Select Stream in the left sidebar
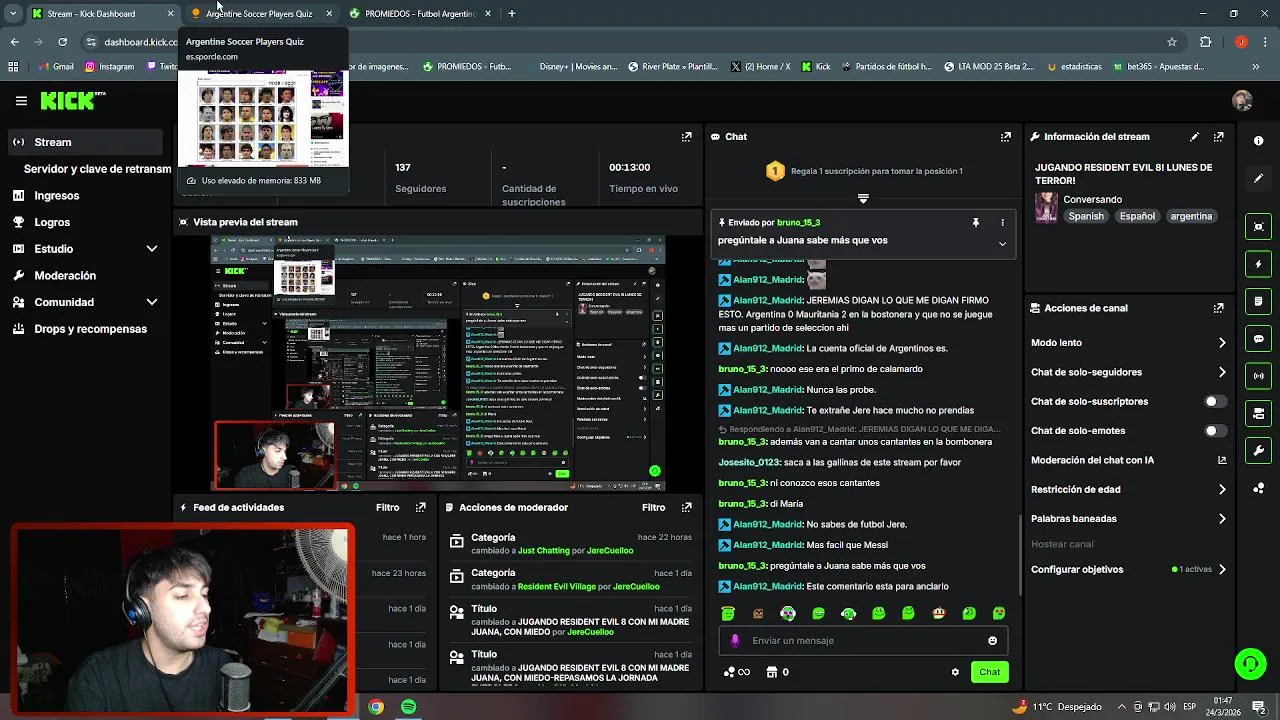 86,142
